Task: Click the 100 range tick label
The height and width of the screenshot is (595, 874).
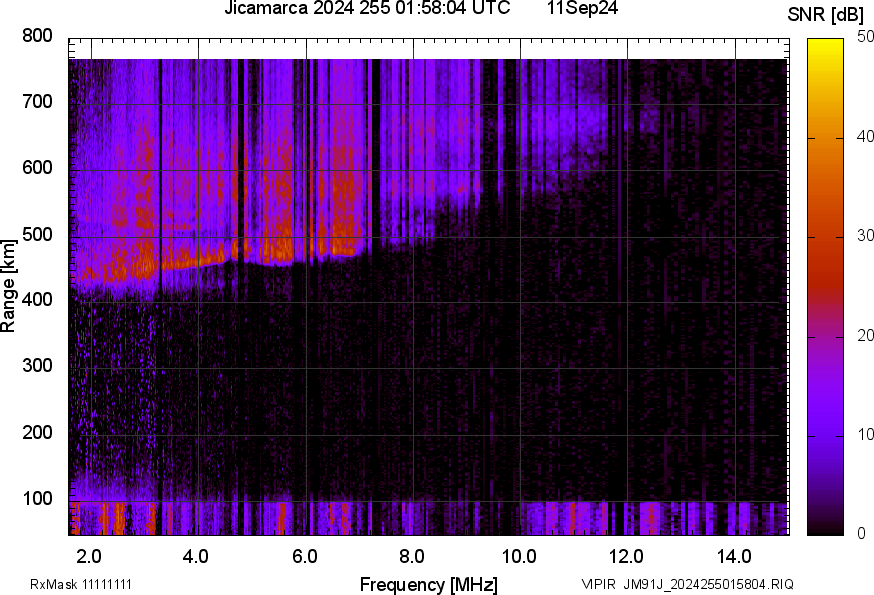Action: 37,499
